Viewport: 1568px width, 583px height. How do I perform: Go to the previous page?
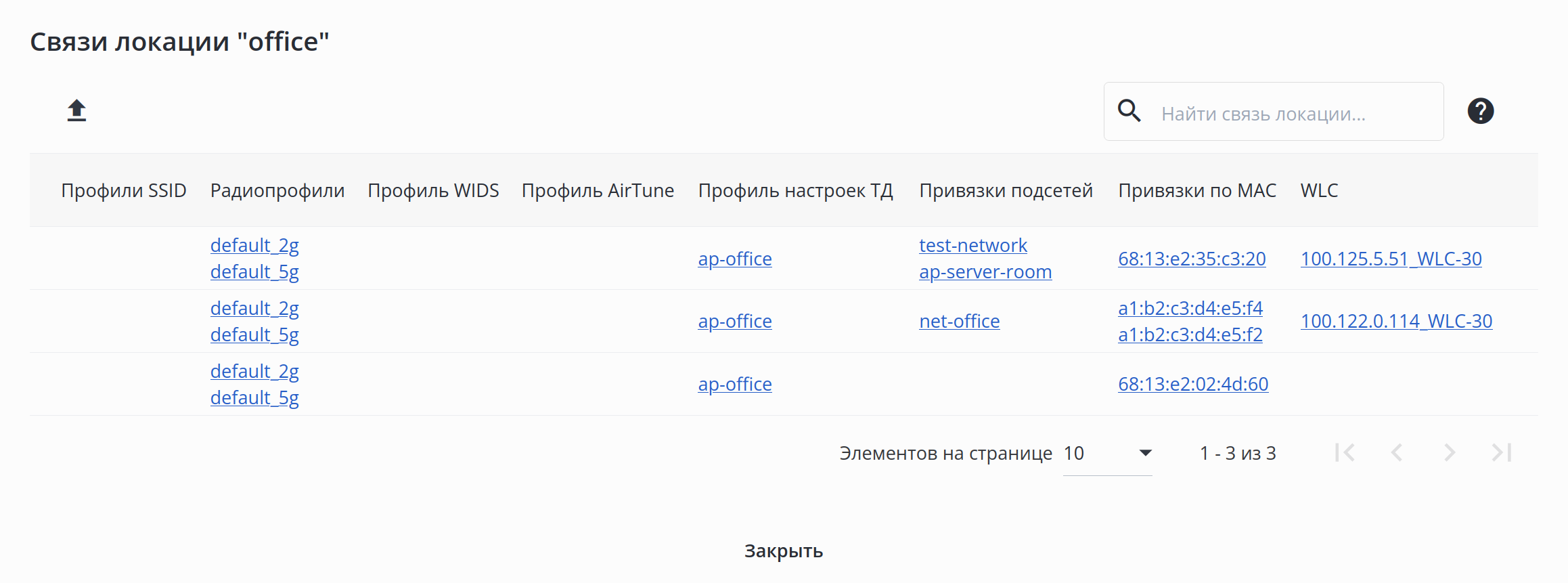[1397, 453]
